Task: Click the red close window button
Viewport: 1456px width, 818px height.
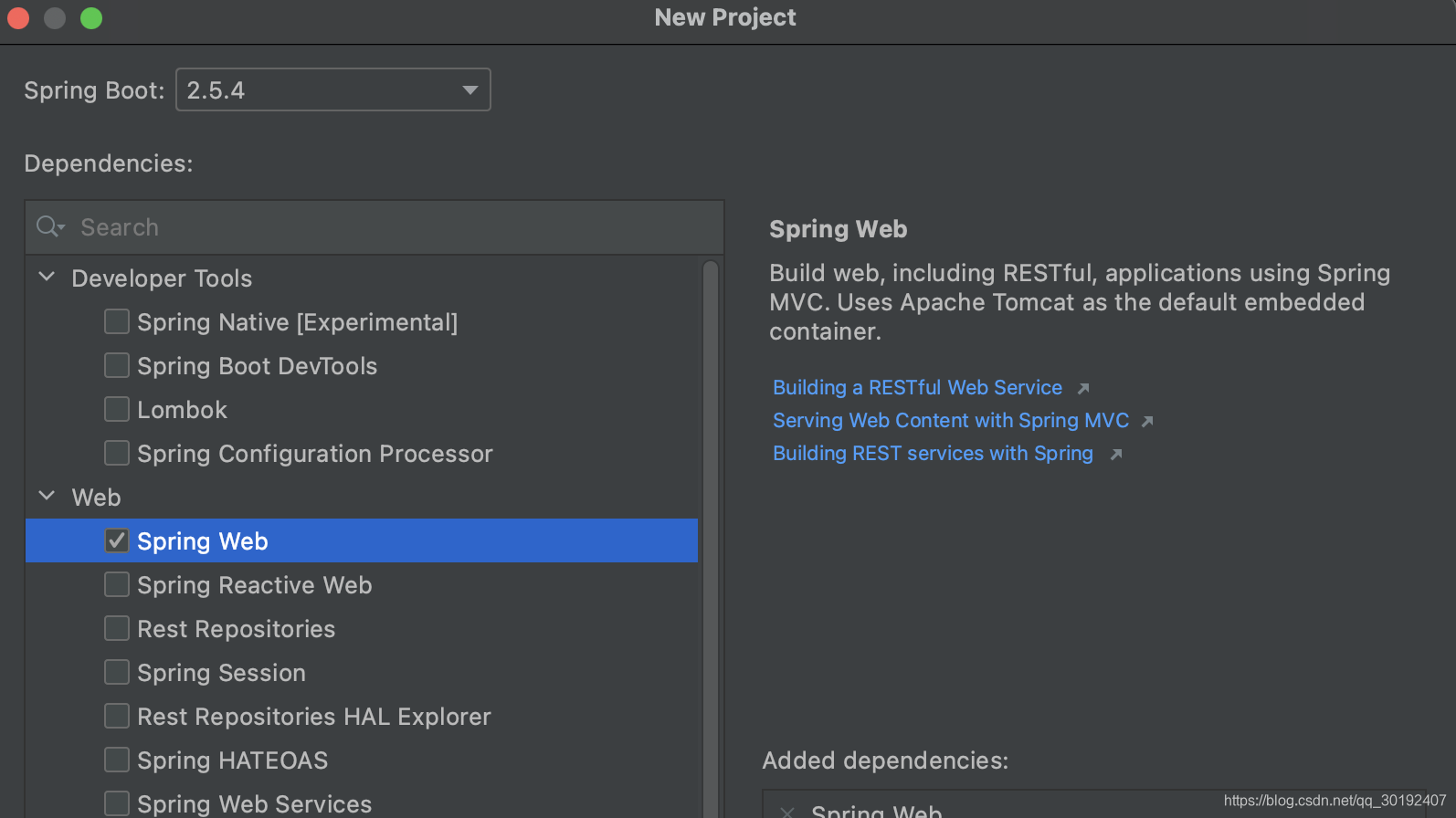Action: tap(18, 18)
